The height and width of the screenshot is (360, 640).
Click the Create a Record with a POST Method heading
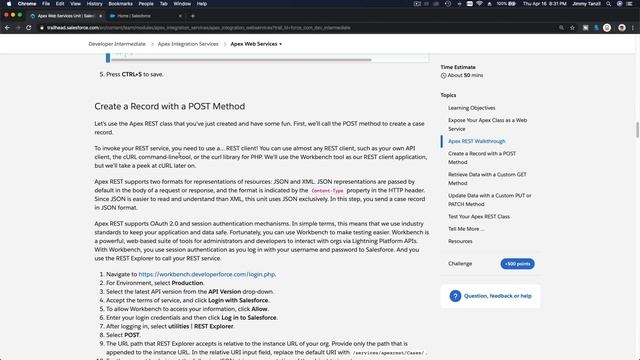(x=170, y=107)
